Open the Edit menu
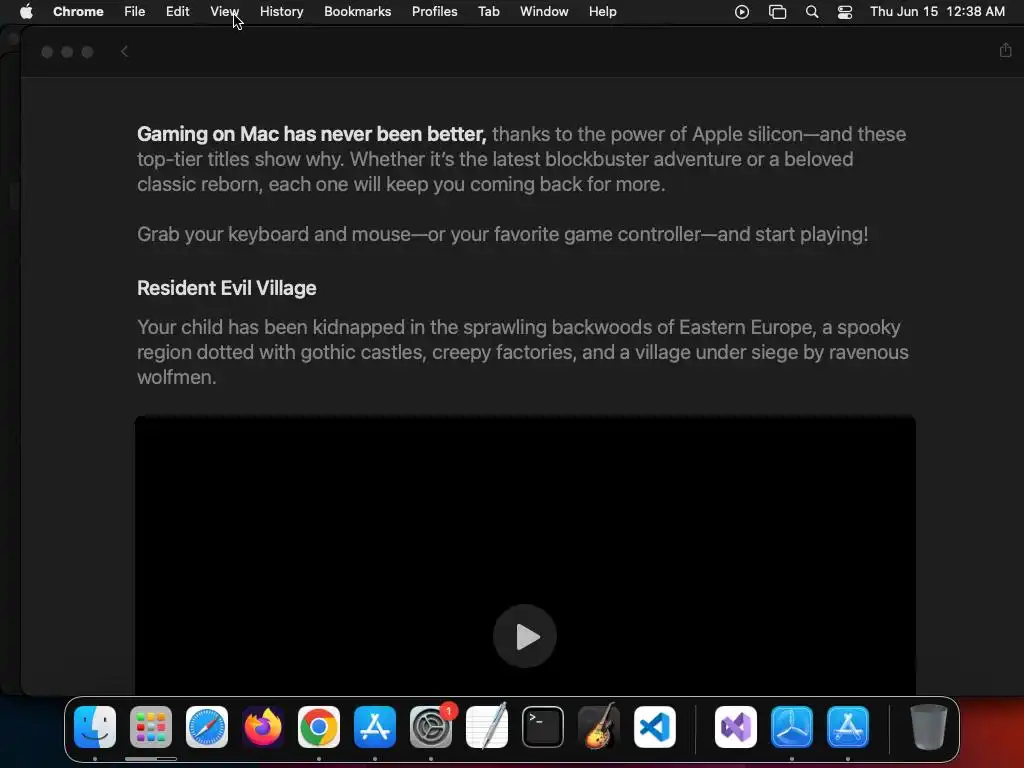This screenshot has height=768, width=1024. pyautogui.click(x=178, y=11)
